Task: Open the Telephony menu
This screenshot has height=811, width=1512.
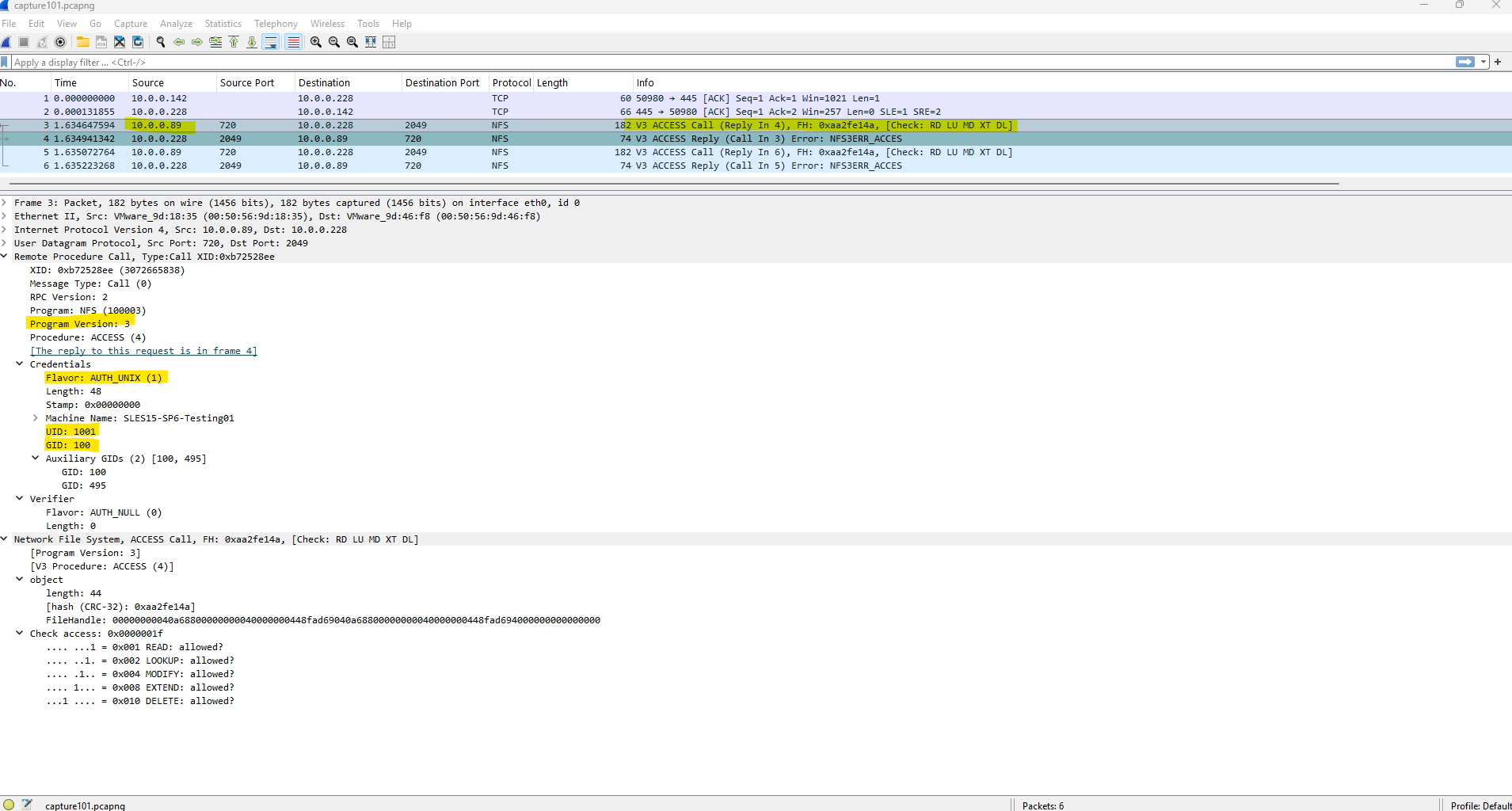Action: pyautogui.click(x=276, y=24)
